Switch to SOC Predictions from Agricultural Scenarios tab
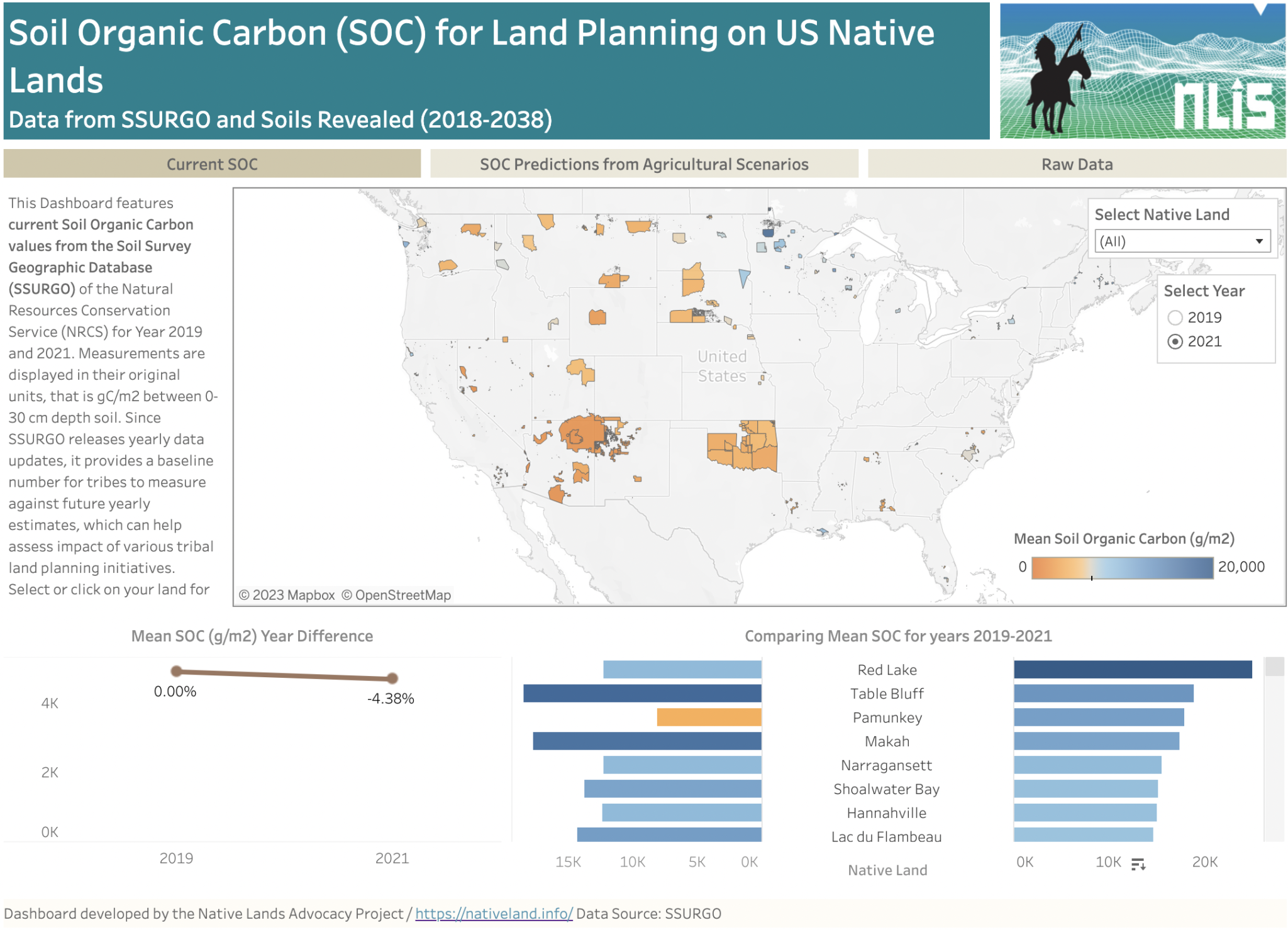1288x930 pixels. pyautogui.click(x=644, y=164)
